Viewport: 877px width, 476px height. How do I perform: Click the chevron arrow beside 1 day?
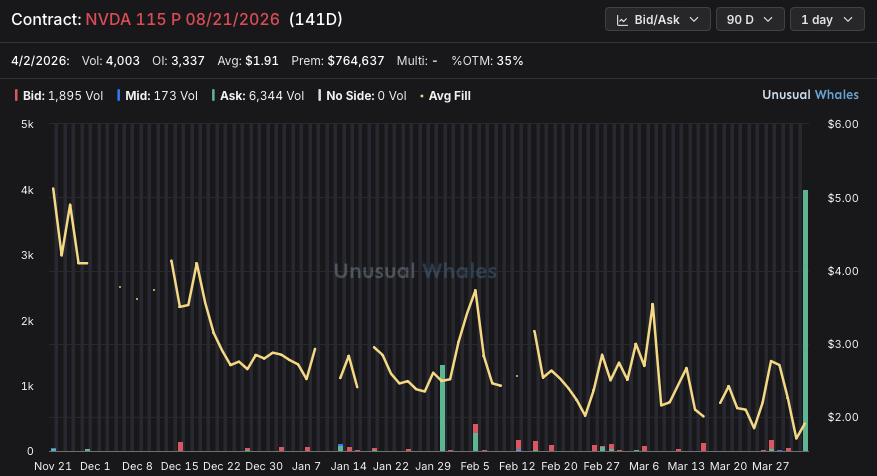pyautogui.click(x=848, y=20)
